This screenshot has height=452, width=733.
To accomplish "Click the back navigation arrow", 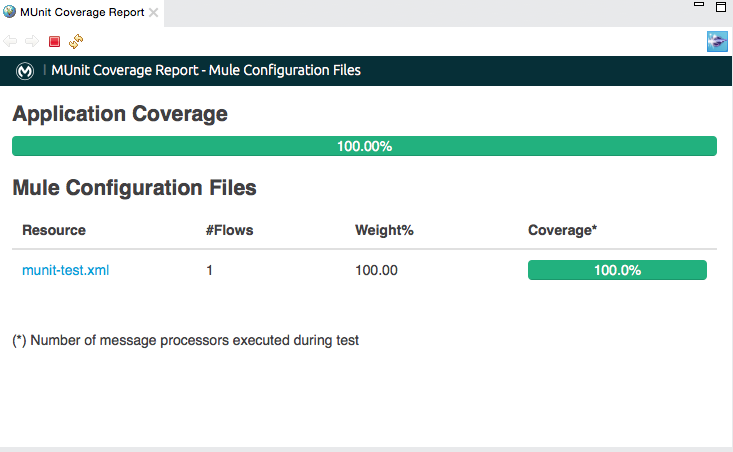I will point(11,41).
